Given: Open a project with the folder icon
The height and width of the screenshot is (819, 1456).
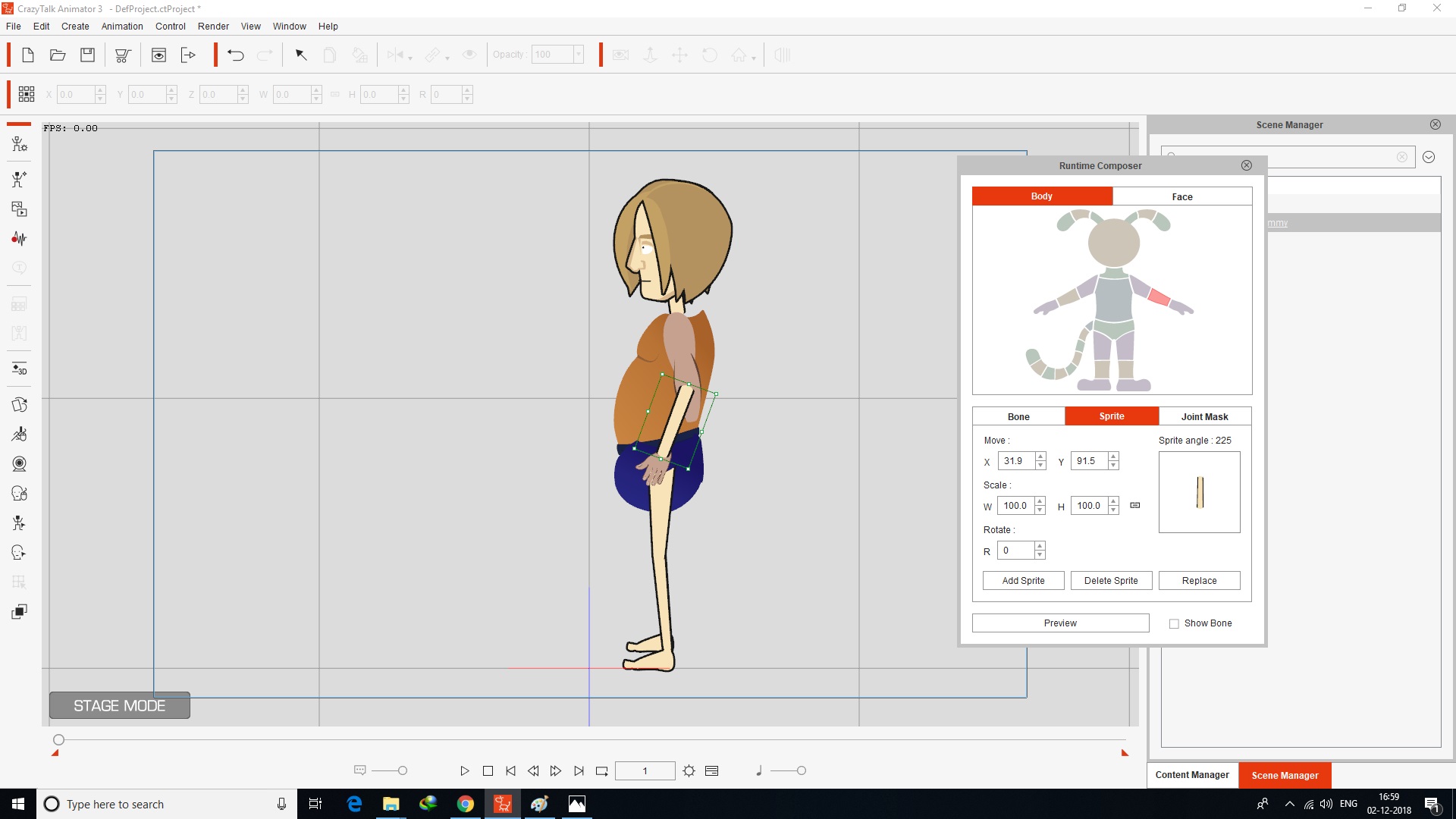Looking at the screenshot, I should (58, 55).
